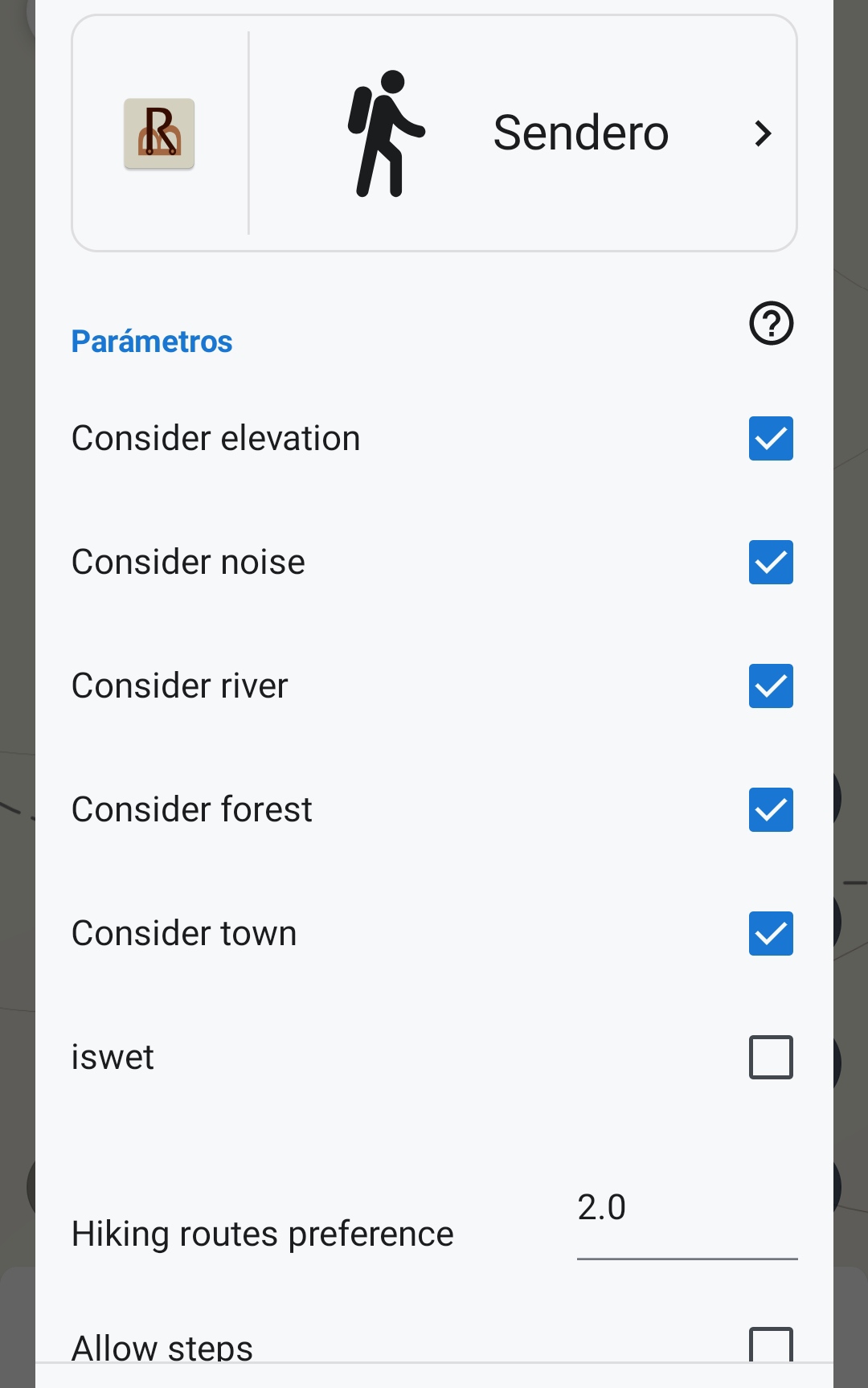Tap the "Consider river" label text
The height and width of the screenshot is (1388, 868).
(179, 686)
